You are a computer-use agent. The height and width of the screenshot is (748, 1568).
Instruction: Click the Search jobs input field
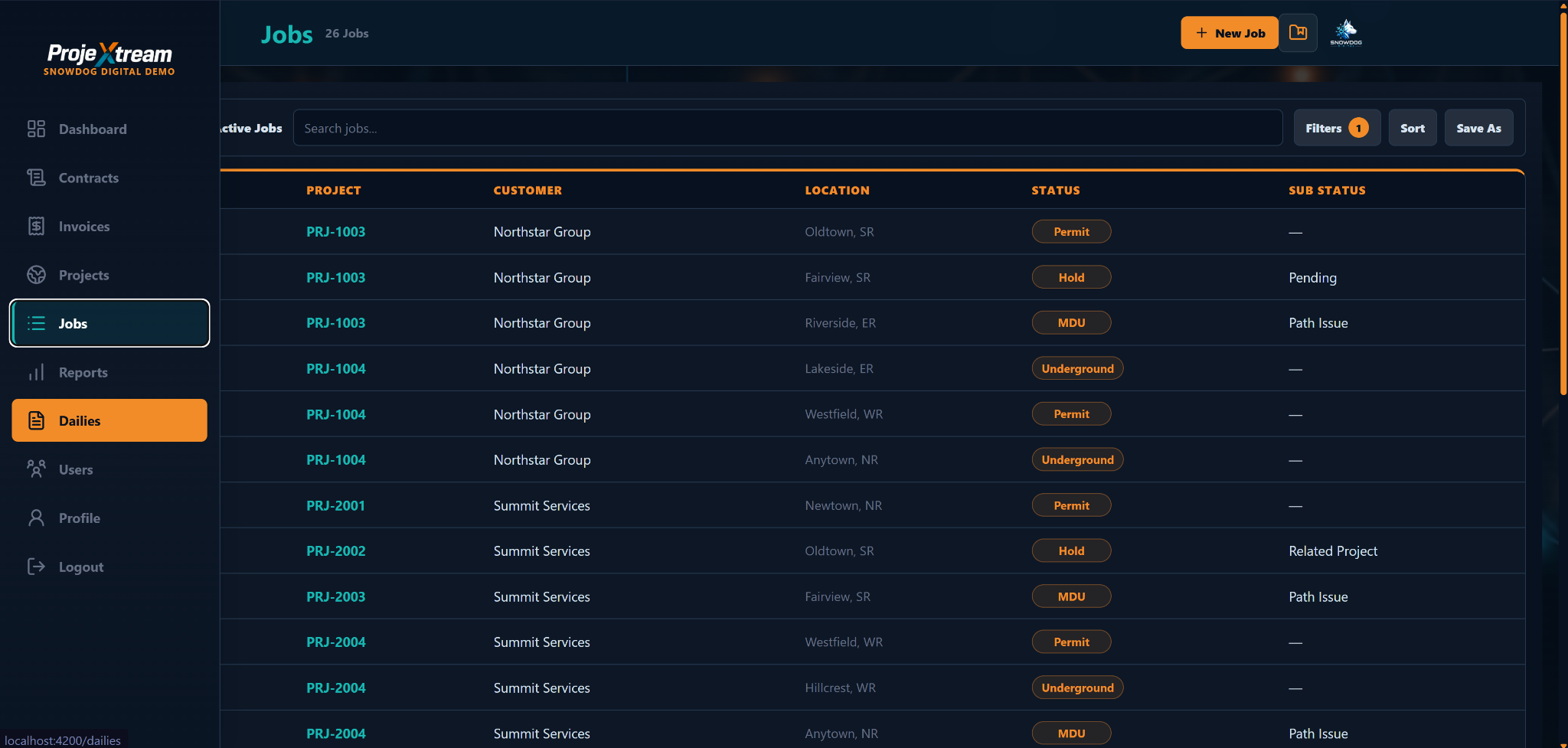coord(788,128)
